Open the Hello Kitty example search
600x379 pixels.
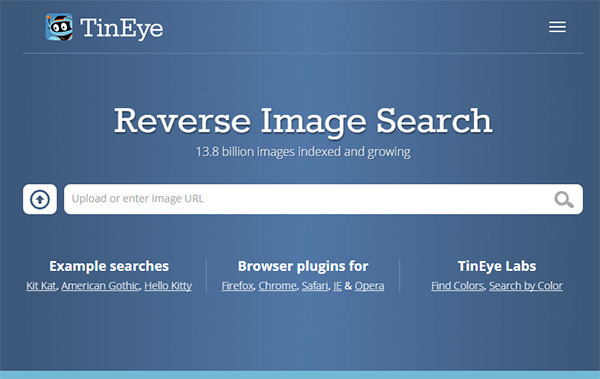168,286
